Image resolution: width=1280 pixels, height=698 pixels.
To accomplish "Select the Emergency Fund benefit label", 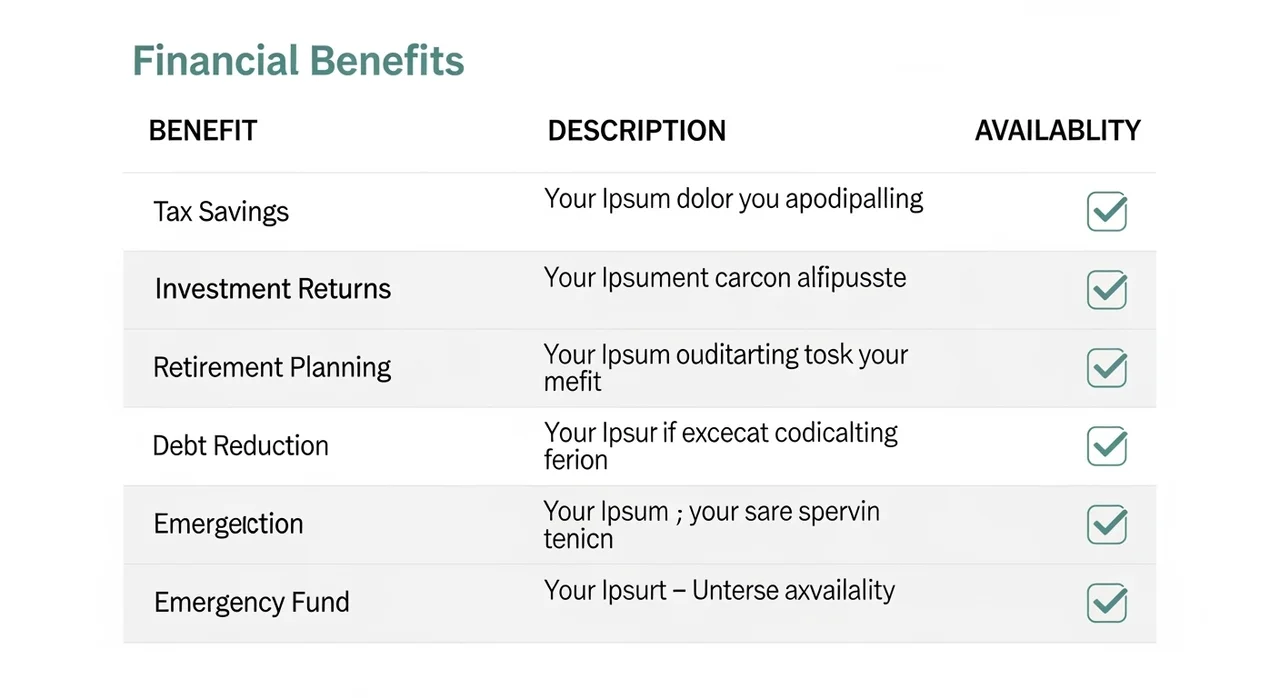I will click(x=252, y=603).
